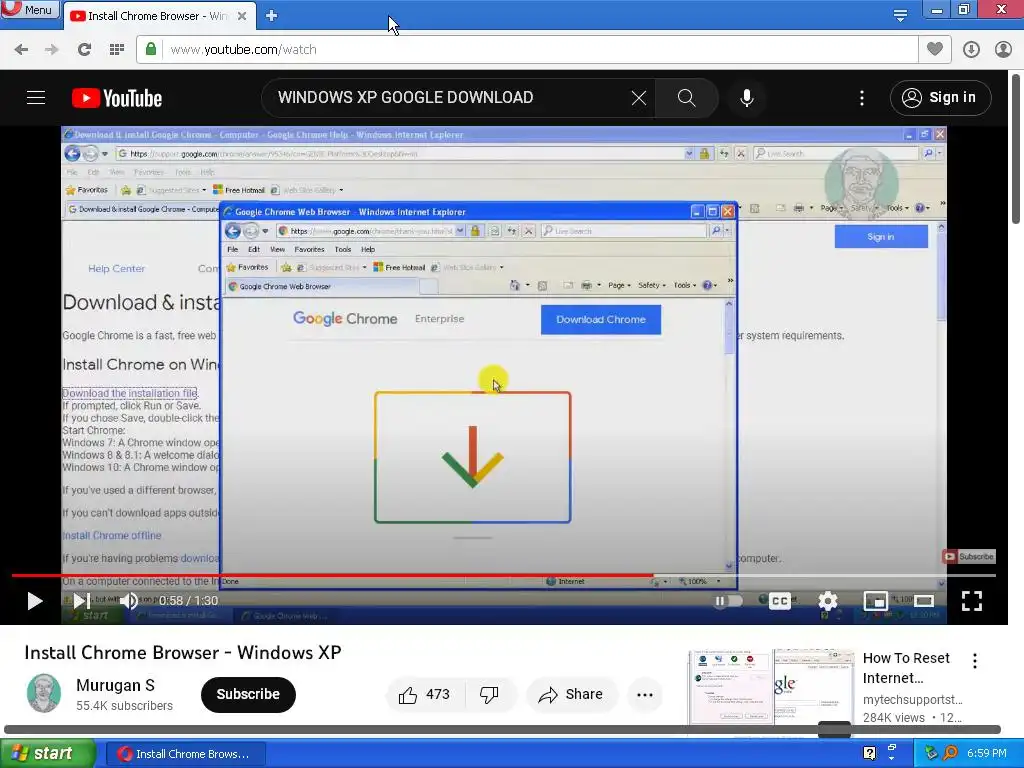This screenshot has height=768, width=1024.
Task: Click the help question mark tray icon
Action: point(869,753)
